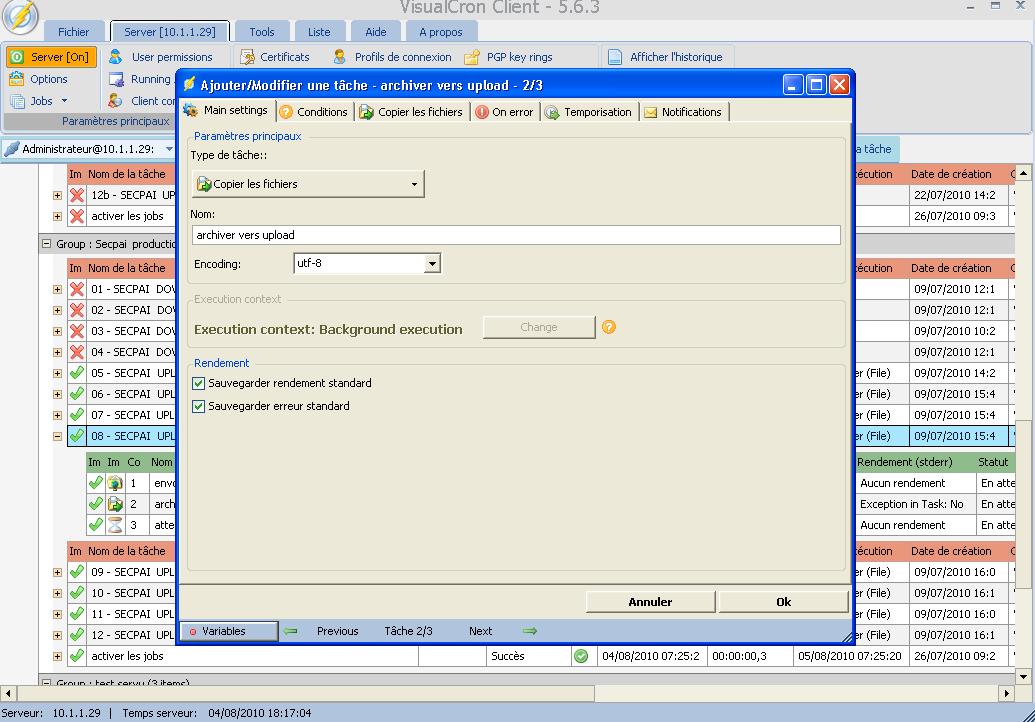Click Afficher l'historique icon
The width and height of the screenshot is (1035, 722).
coord(615,57)
